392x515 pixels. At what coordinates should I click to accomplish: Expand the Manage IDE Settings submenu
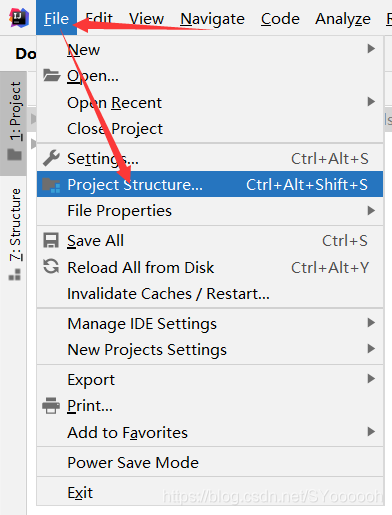tap(210, 323)
